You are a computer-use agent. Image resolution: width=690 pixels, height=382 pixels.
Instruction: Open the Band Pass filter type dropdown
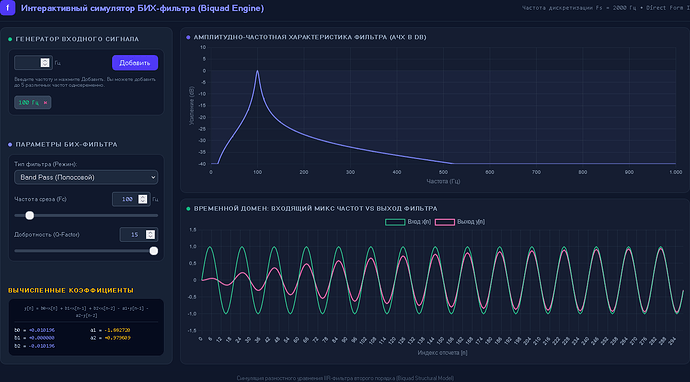86,177
